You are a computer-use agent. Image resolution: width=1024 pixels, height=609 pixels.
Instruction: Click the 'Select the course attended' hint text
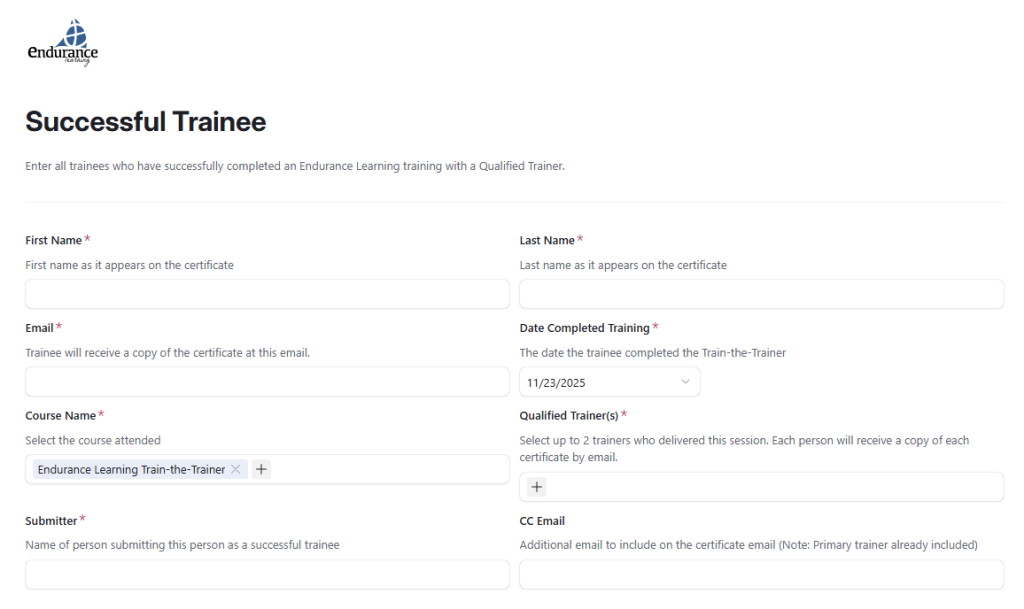(93, 441)
